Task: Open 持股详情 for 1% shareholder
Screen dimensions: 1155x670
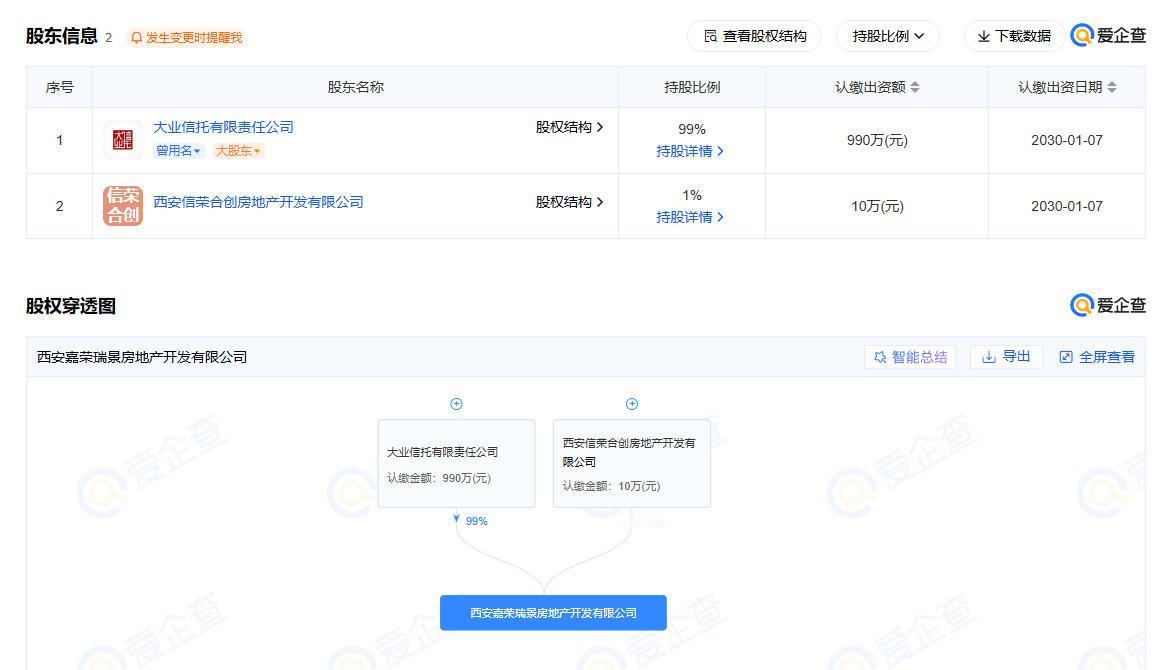Action: click(x=690, y=217)
